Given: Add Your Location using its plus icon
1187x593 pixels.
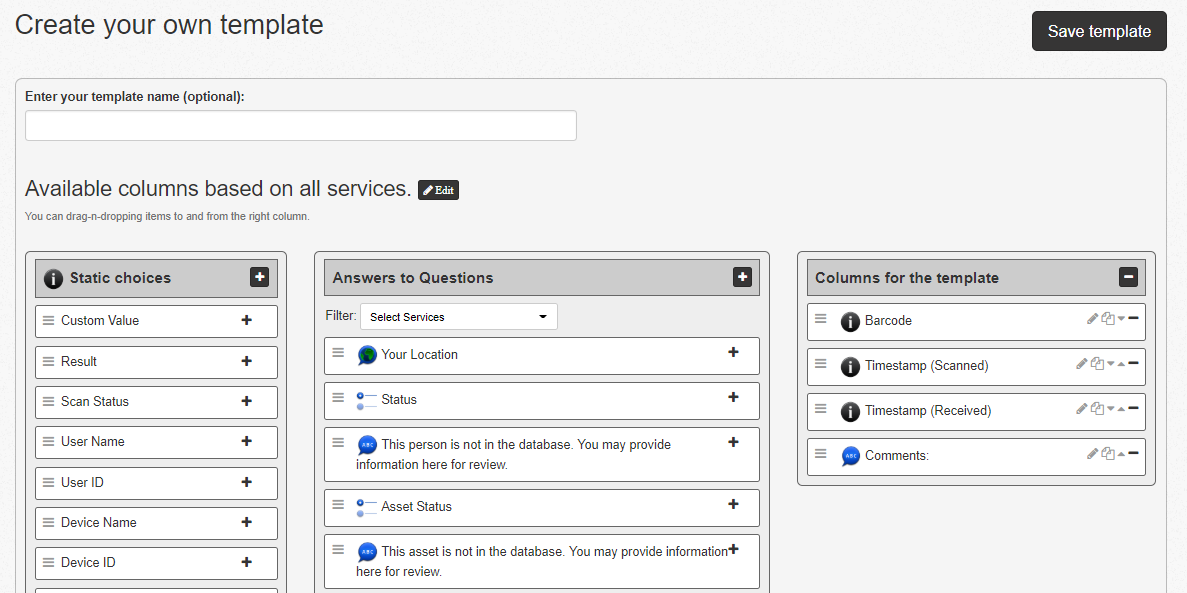Looking at the screenshot, I should click(x=733, y=352).
